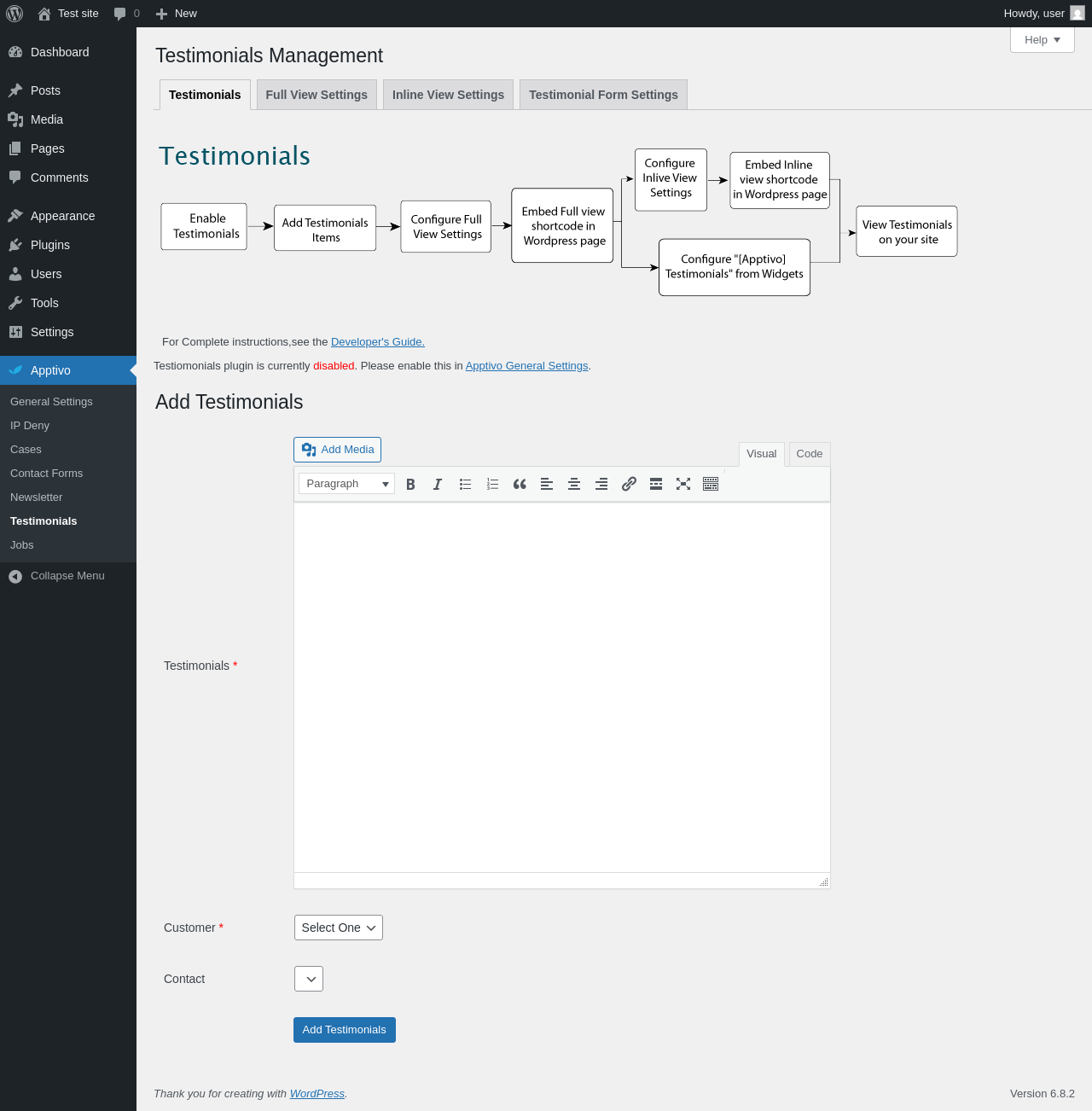Switch to Testimonial Form Settings tab
The width and height of the screenshot is (1092, 1111).
pos(603,95)
